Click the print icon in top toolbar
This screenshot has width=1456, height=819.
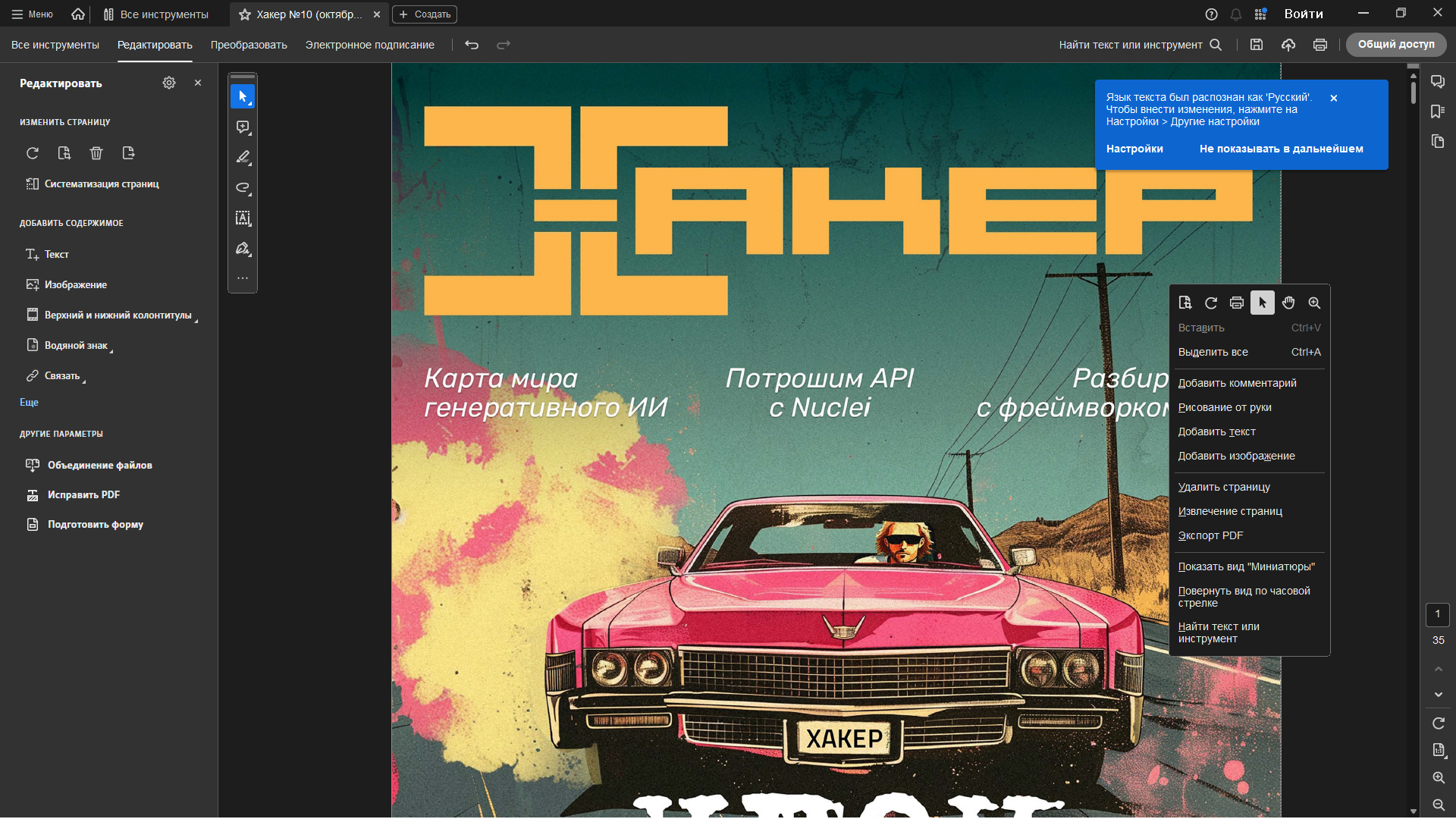click(1320, 45)
